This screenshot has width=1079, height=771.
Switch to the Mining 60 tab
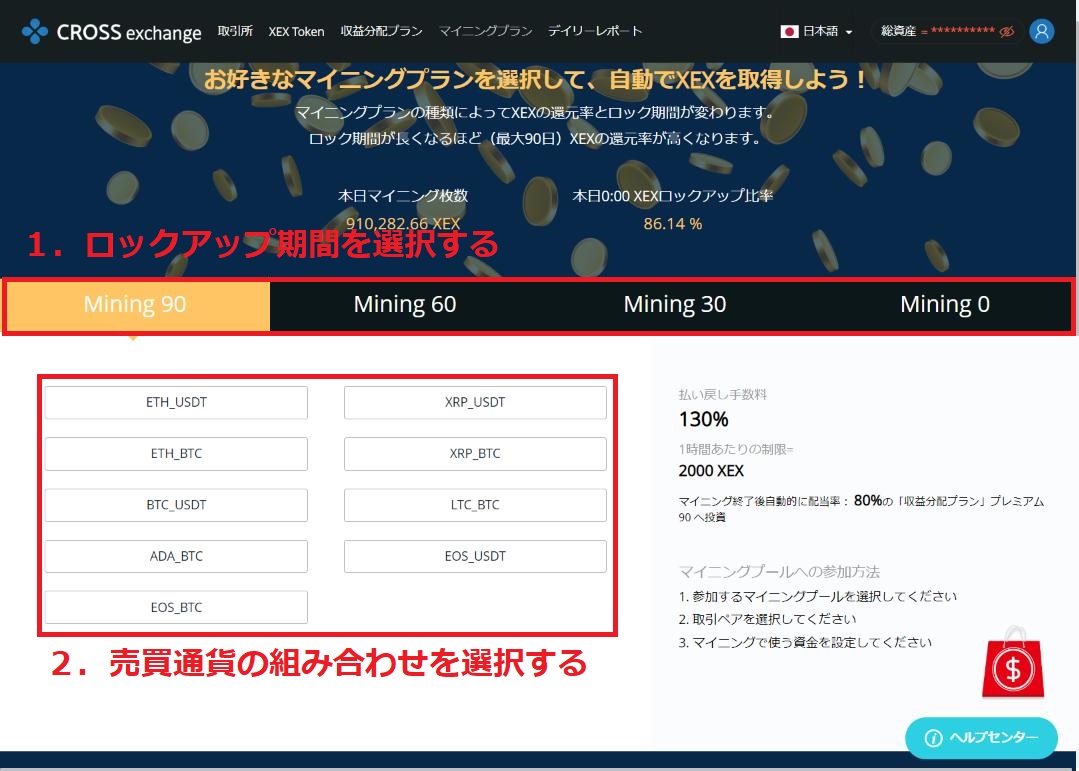coord(405,305)
